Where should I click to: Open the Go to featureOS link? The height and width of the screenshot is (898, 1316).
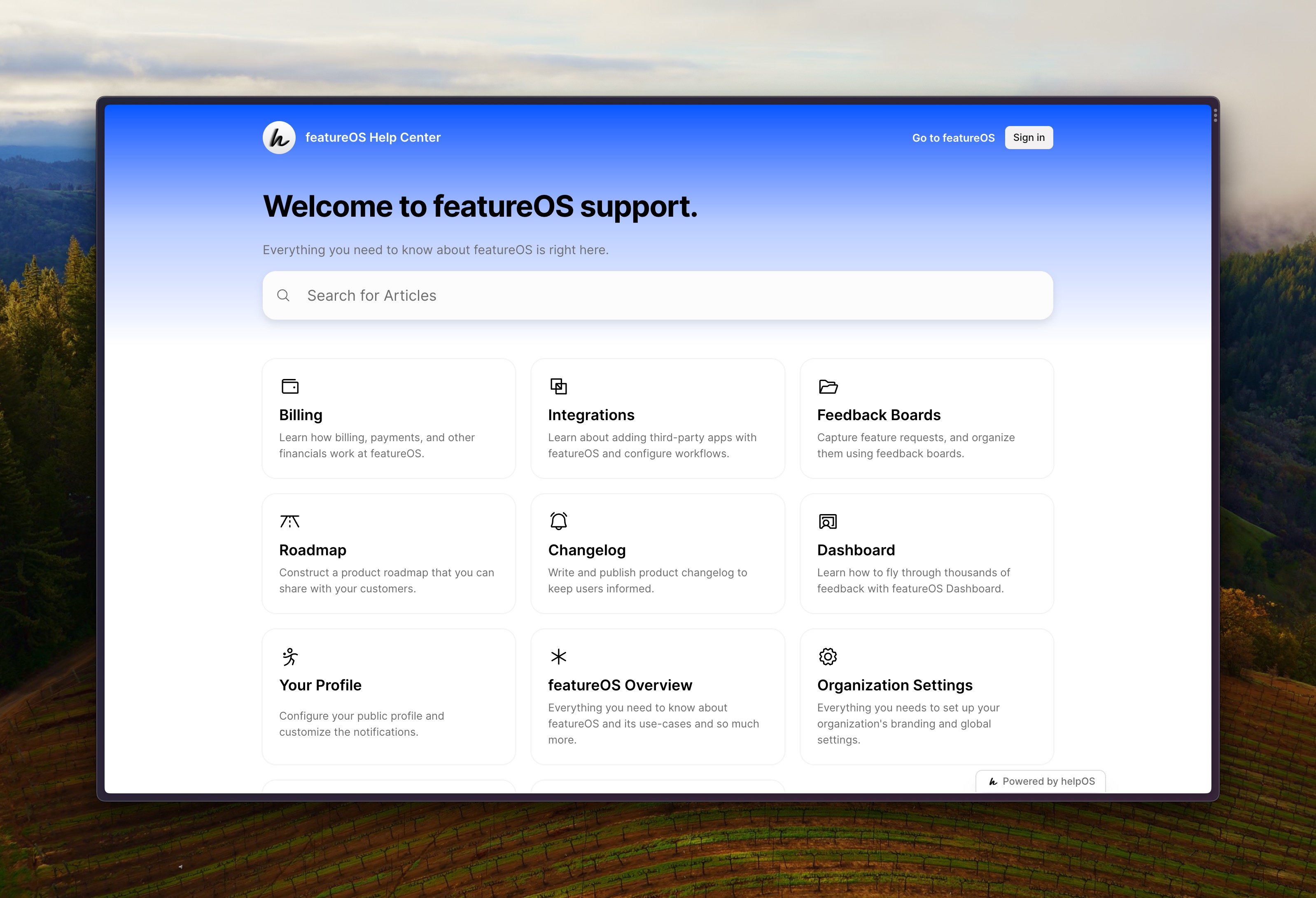pyautogui.click(x=953, y=137)
